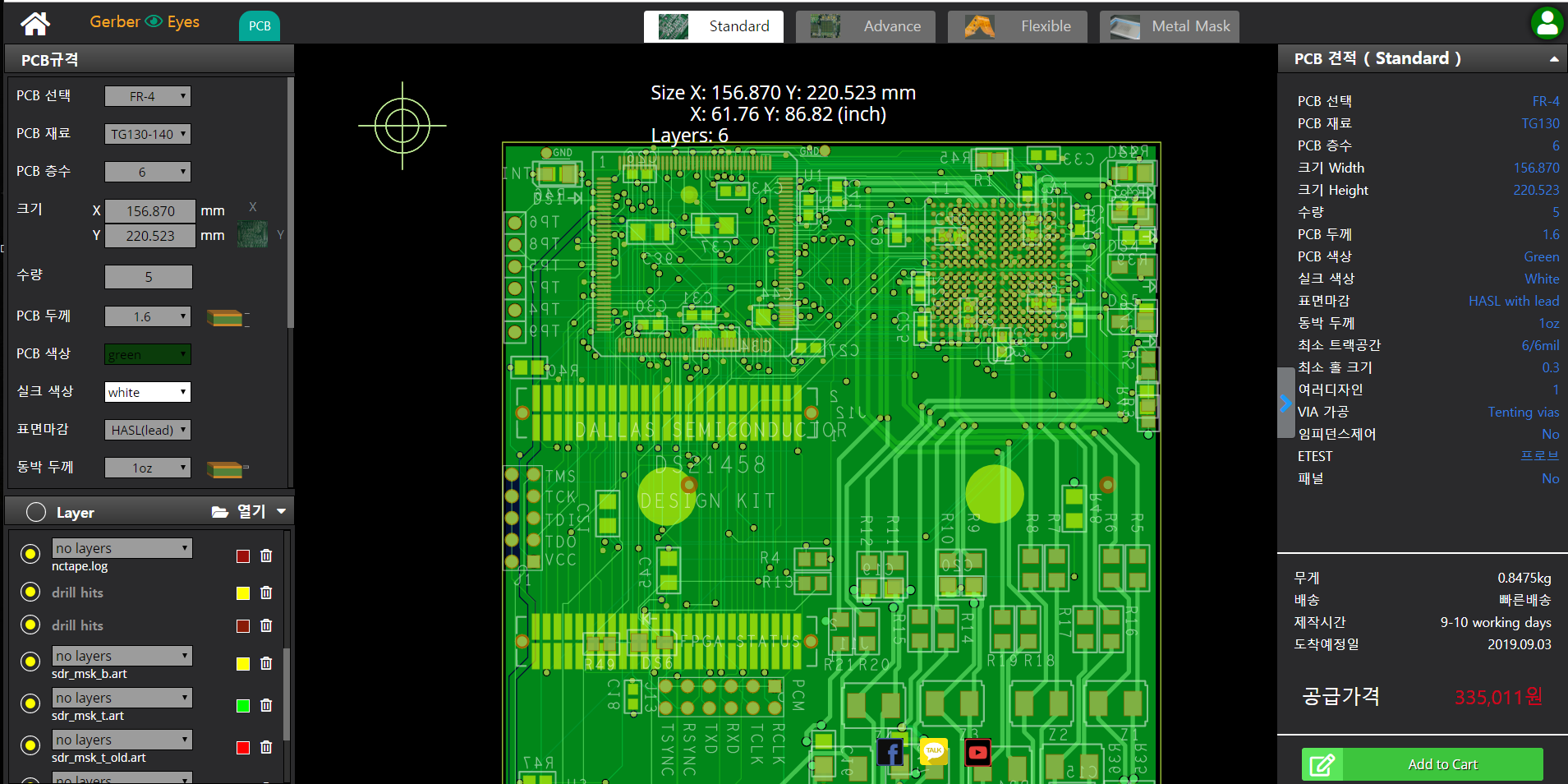1568x784 pixels.
Task: Delete the sdr_msk_t.art layer
Action: [x=266, y=705]
